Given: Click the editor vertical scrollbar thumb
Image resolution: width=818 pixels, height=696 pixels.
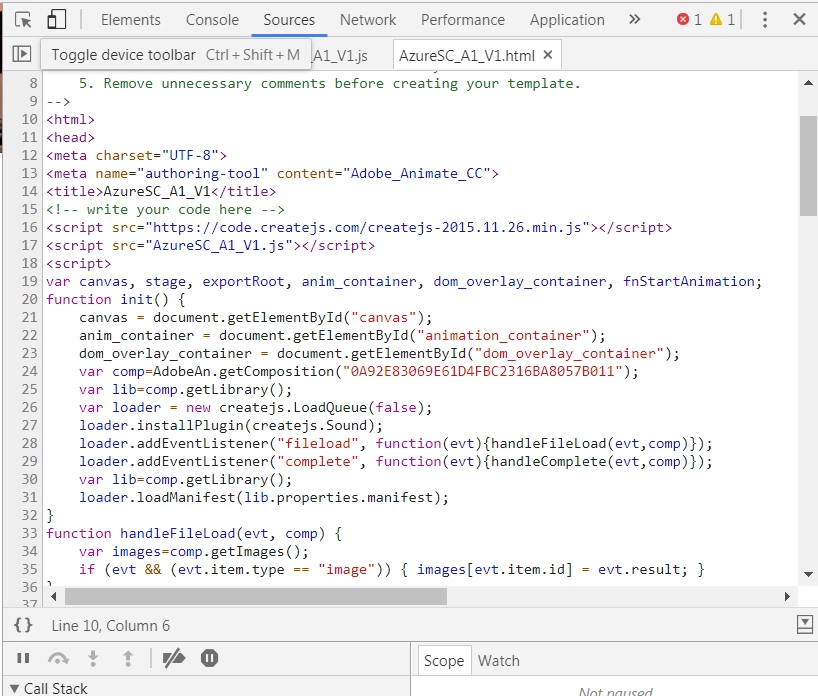Looking at the screenshot, I should coord(808,165).
